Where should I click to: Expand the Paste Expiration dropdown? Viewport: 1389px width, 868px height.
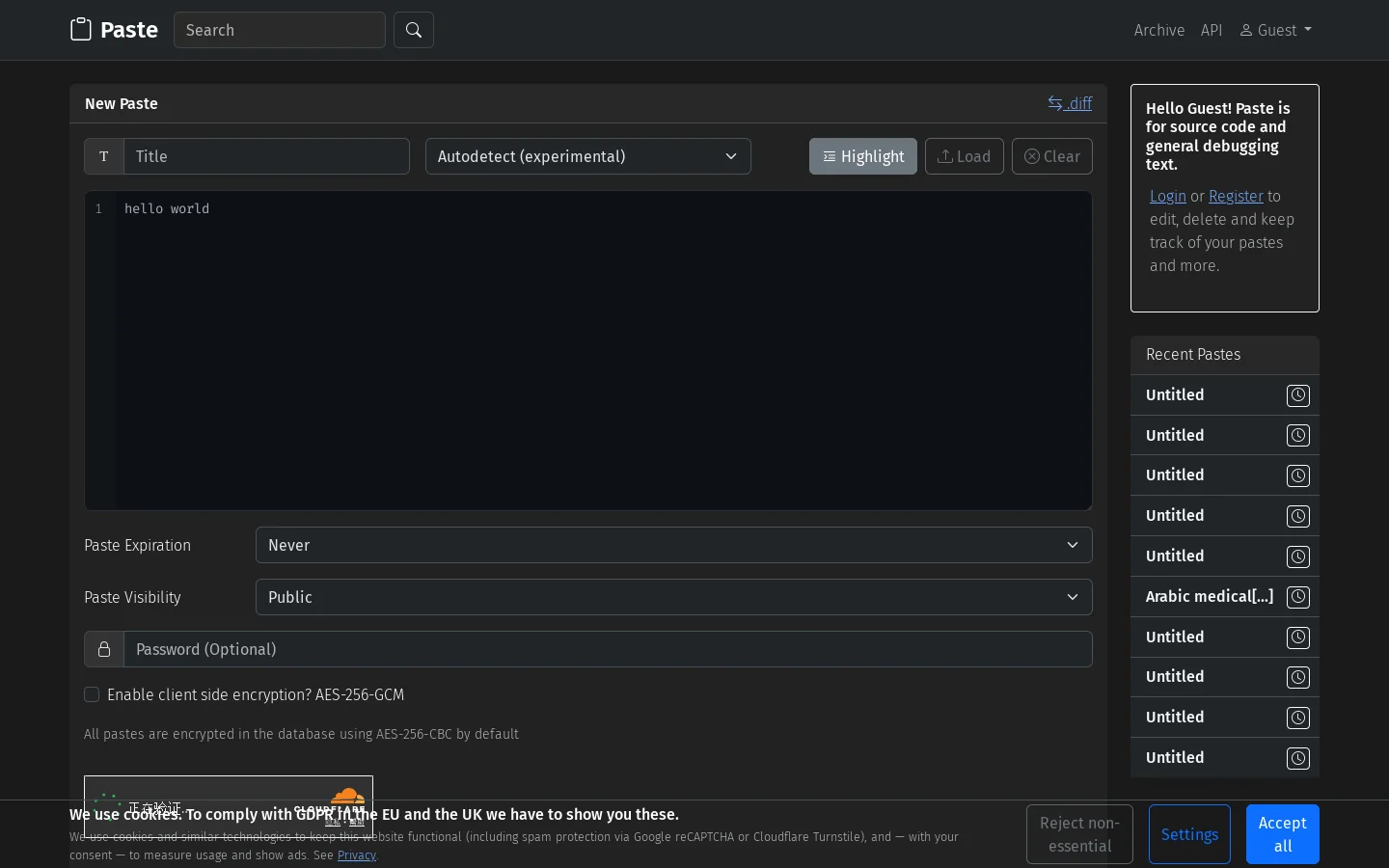click(674, 545)
